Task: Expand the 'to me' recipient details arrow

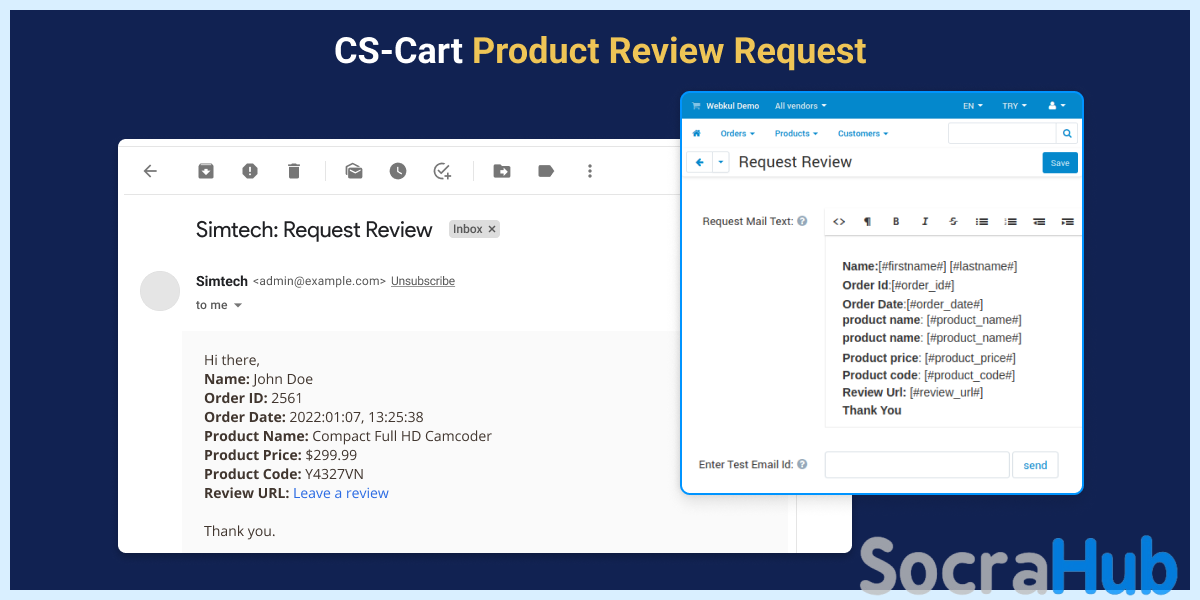Action: pos(238,306)
